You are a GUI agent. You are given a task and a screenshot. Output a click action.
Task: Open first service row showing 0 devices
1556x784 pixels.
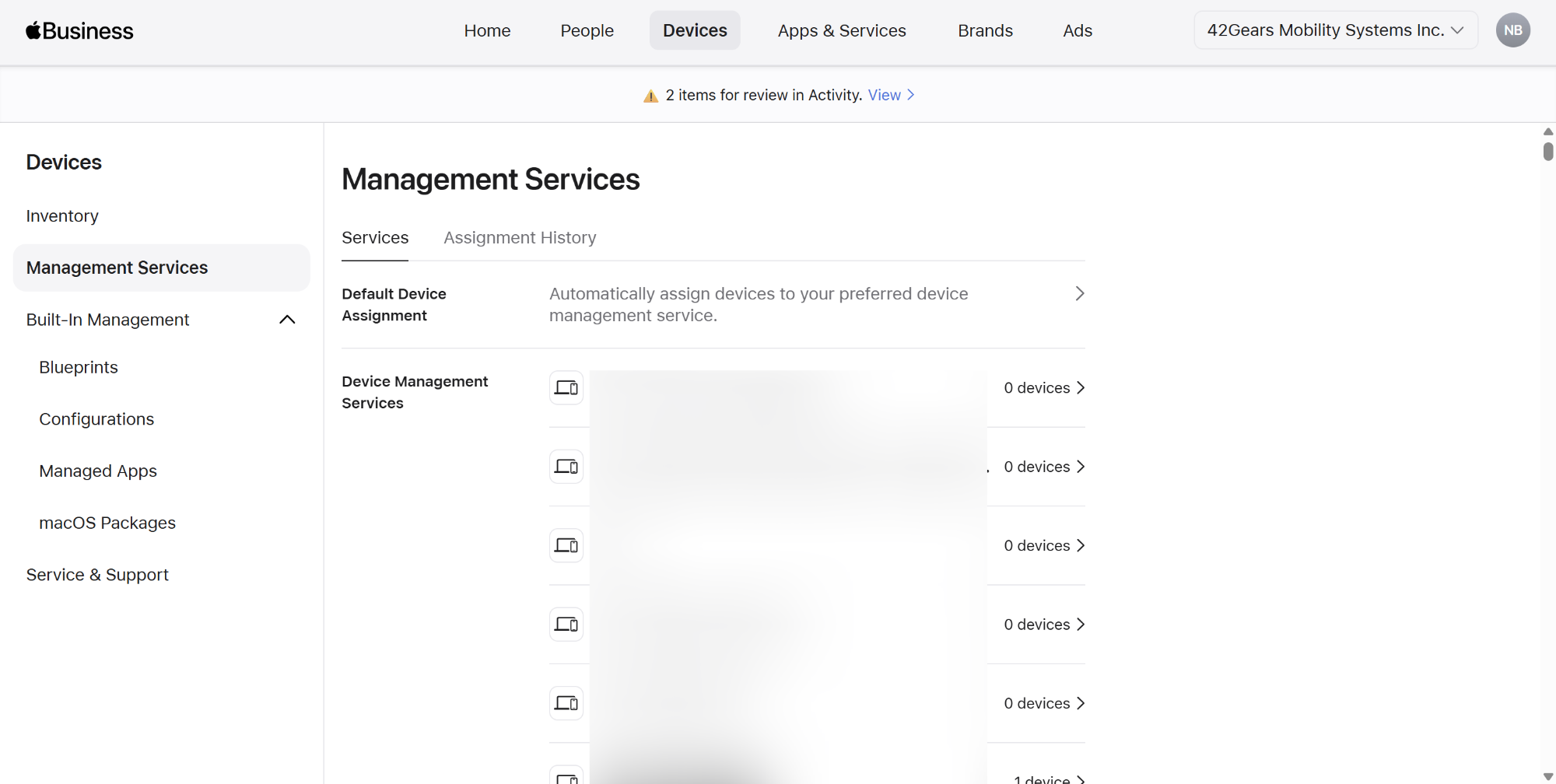click(x=1044, y=387)
